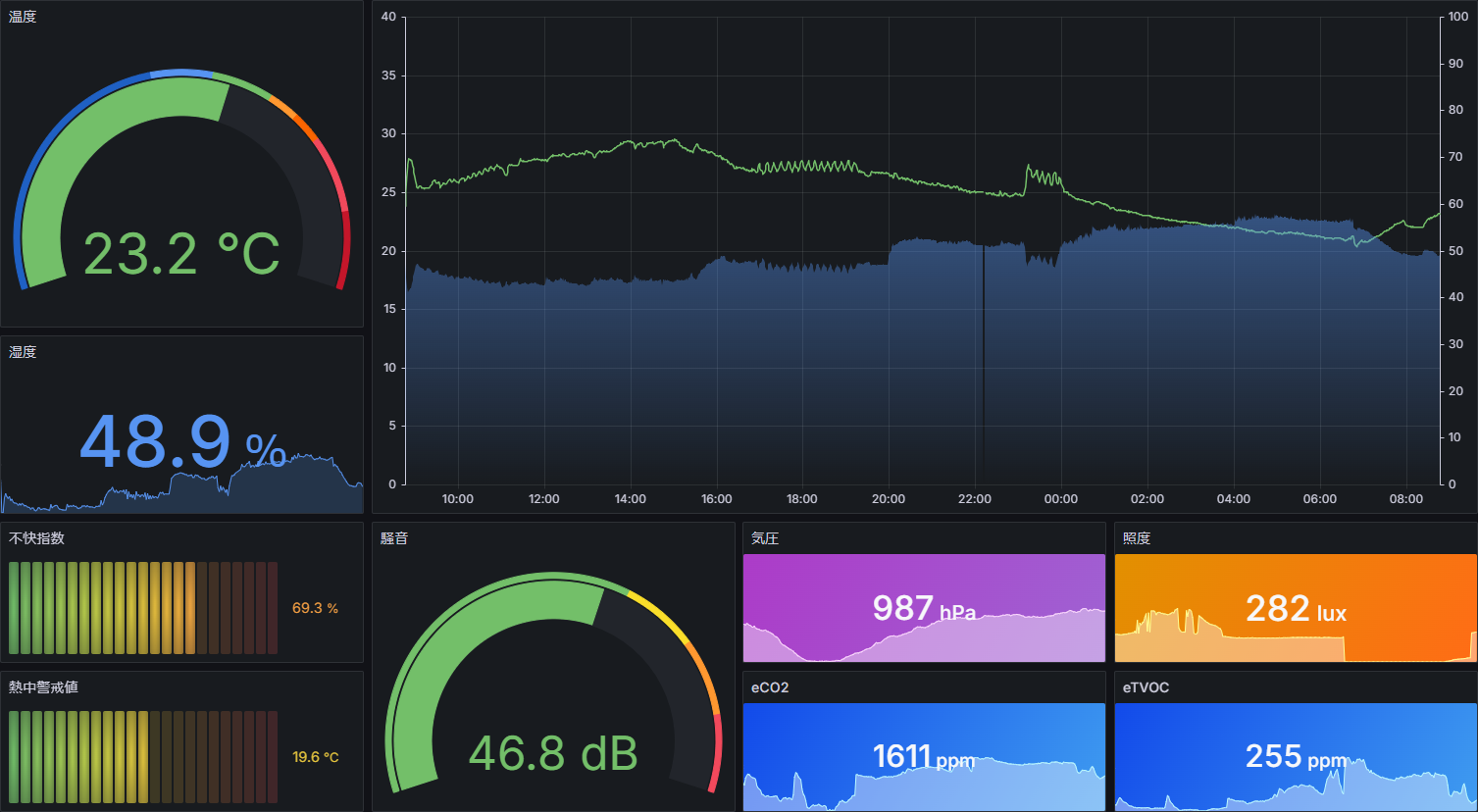Screen dimensions: 1478x812
Task: Select the 1611 ppm eCO2 stat
Action: click(x=924, y=756)
